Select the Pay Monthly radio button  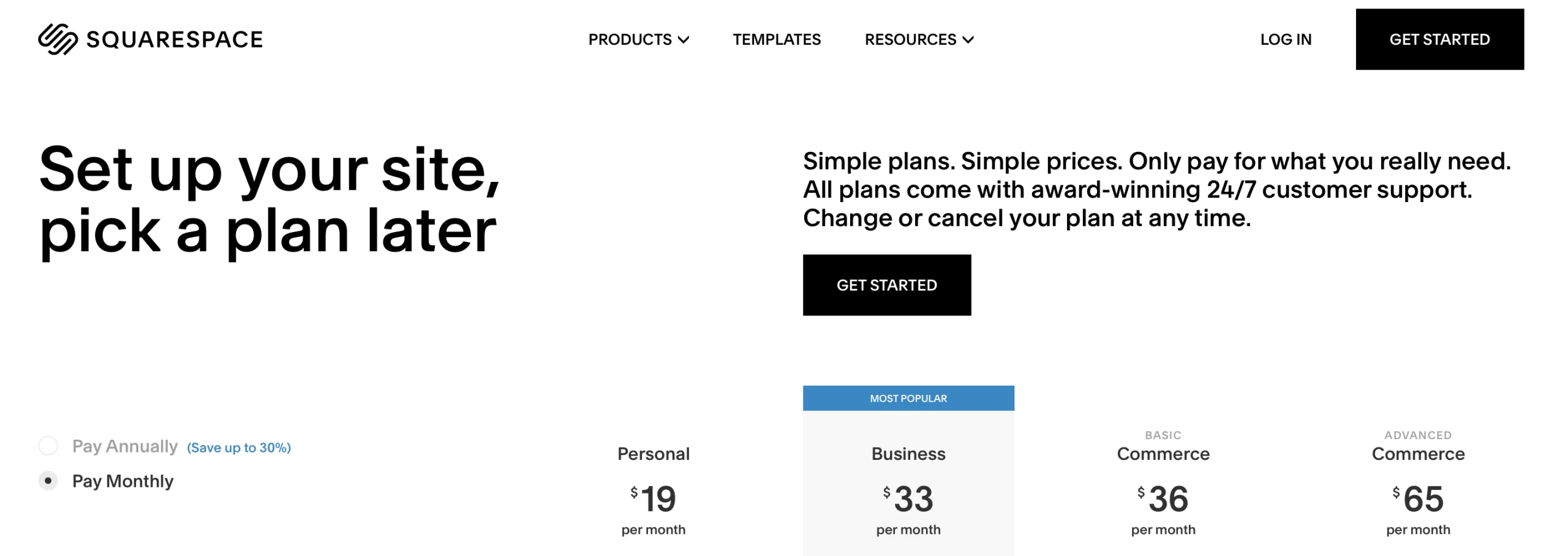(48, 481)
